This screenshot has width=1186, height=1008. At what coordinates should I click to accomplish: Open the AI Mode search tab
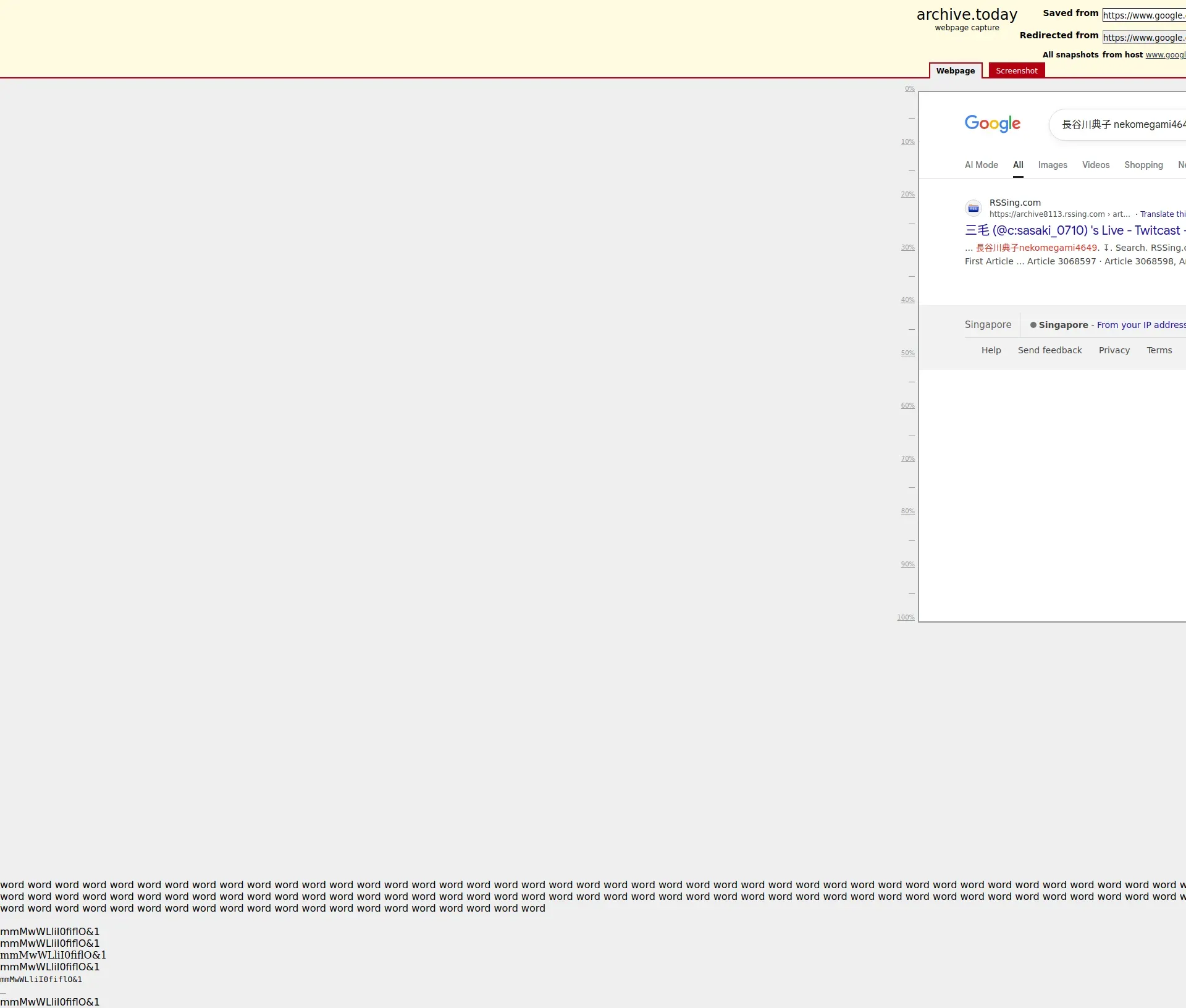pyautogui.click(x=981, y=165)
